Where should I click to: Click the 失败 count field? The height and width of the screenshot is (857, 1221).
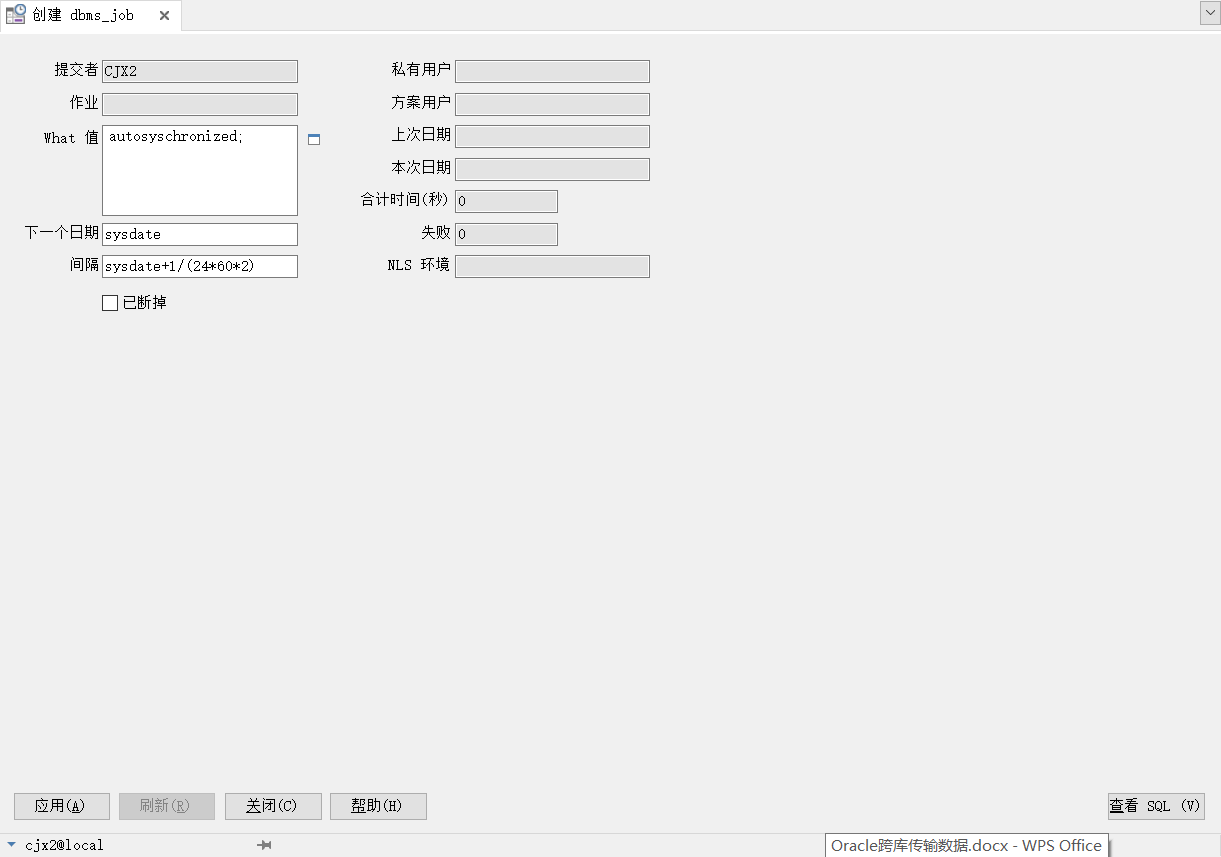coord(506,234)
